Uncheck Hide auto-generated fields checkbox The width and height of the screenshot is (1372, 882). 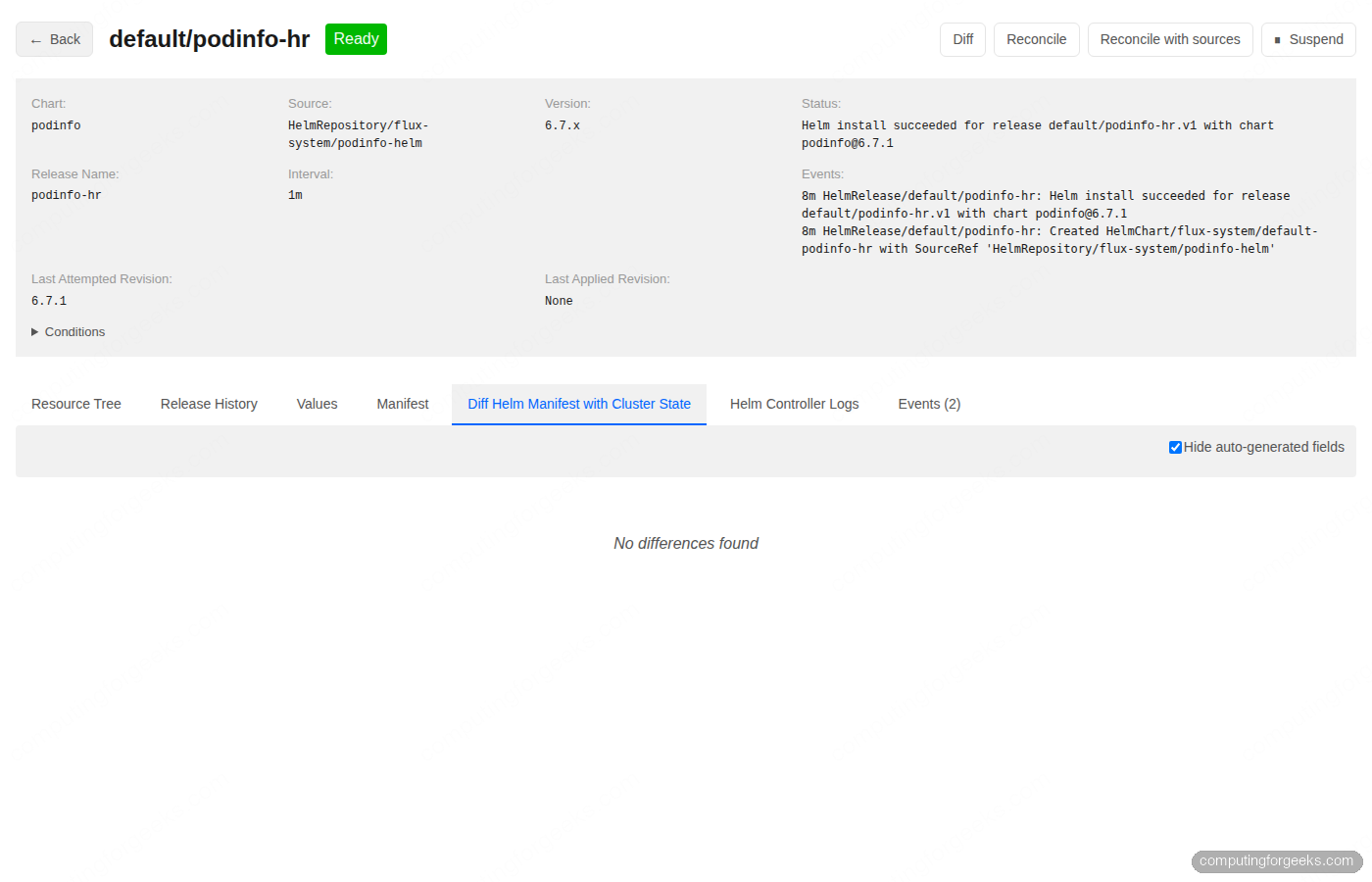pos(1175,448)
